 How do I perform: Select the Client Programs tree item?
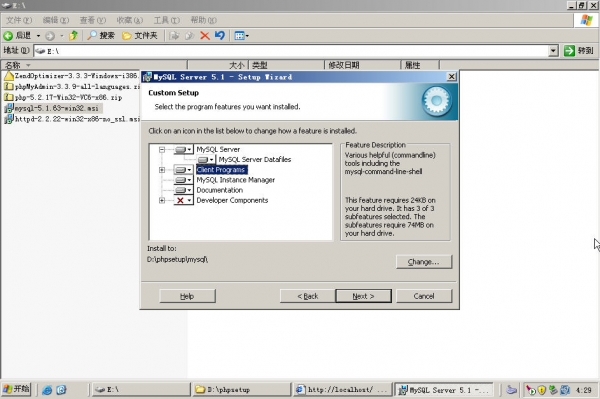(x=221, y=170)
